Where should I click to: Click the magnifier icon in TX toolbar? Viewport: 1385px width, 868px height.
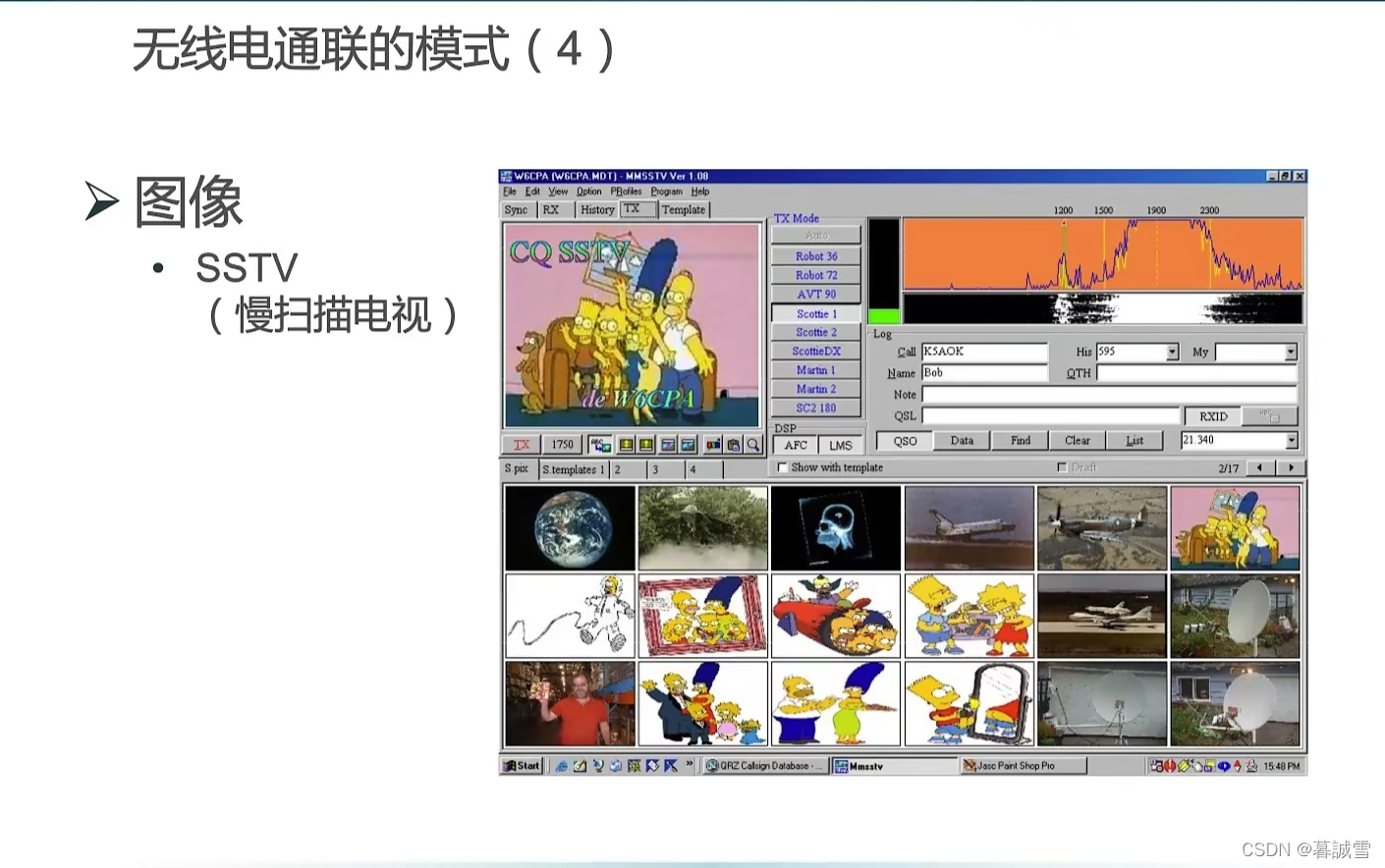click(753, 445)
